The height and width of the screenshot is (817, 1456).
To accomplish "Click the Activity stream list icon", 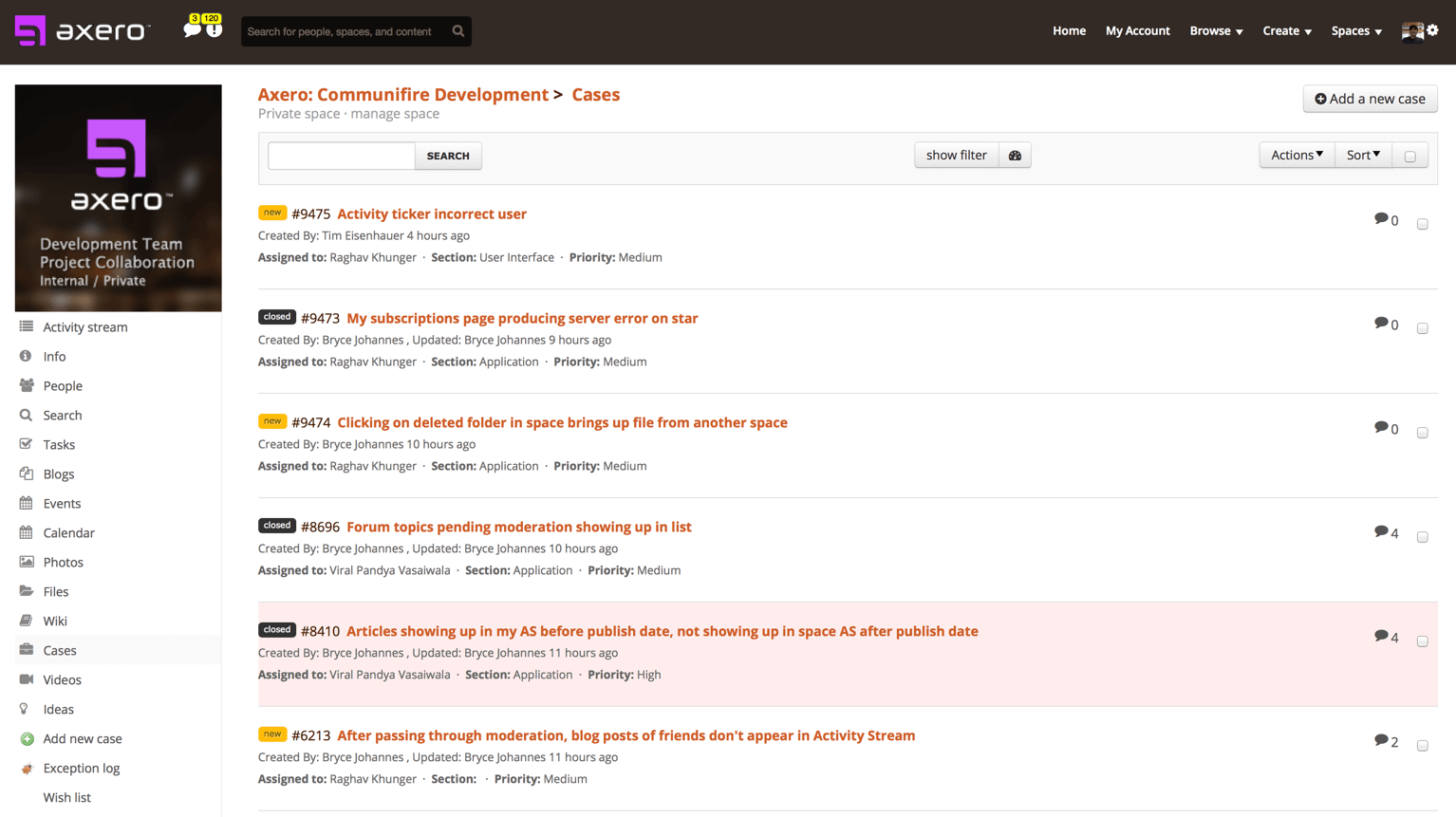I will 27,326.
